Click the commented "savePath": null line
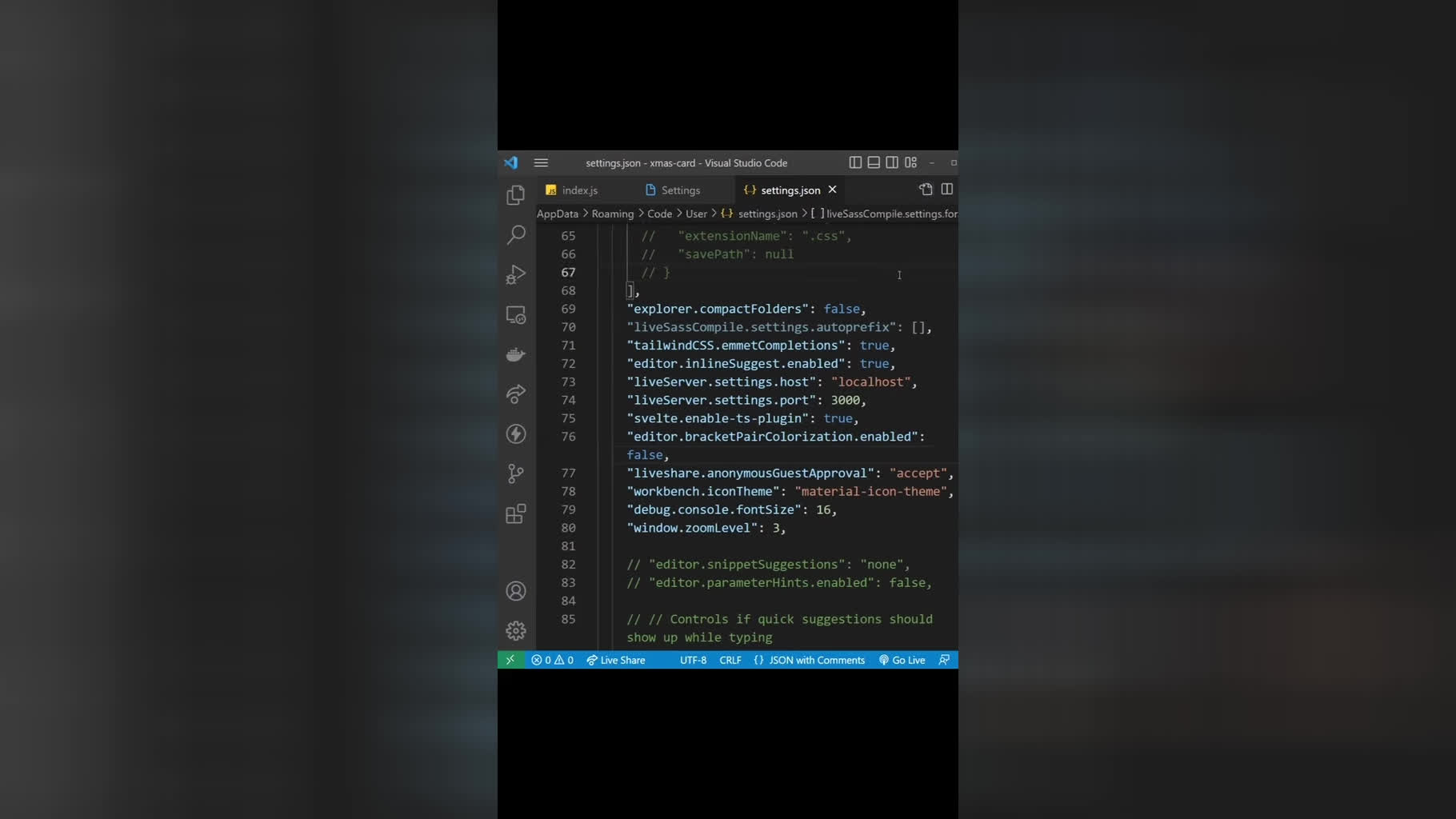 718,254
